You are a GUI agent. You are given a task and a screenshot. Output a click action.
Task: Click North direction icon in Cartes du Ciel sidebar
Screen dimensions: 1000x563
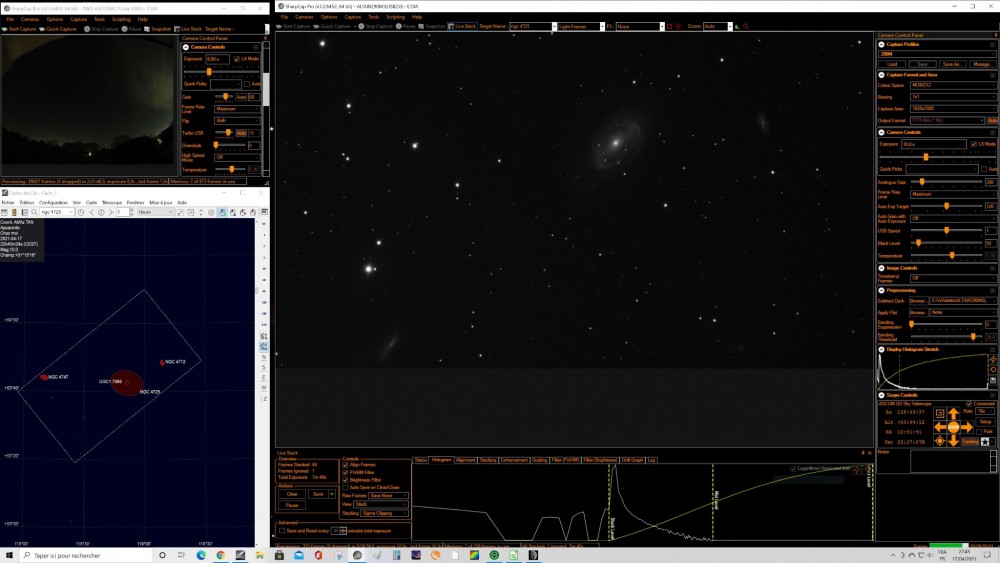pyautogui.click(x=263, y=357)
